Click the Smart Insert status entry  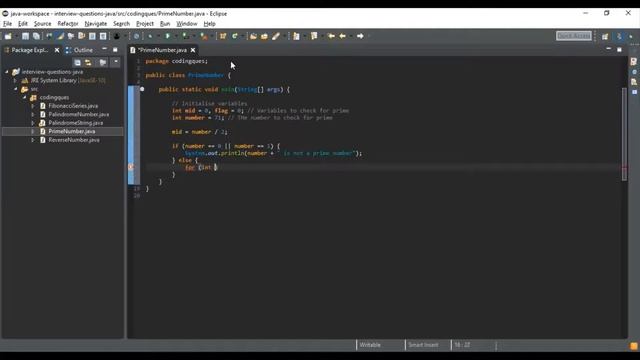tap(423, 345)
